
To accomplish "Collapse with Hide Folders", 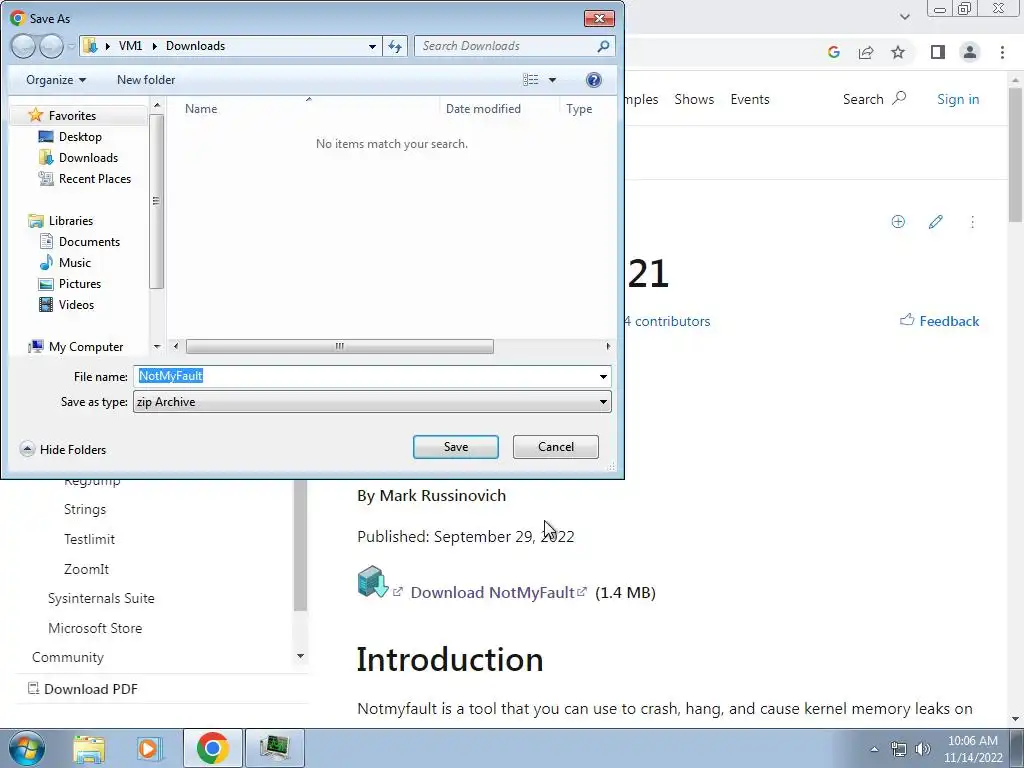I will pos(63,449).
